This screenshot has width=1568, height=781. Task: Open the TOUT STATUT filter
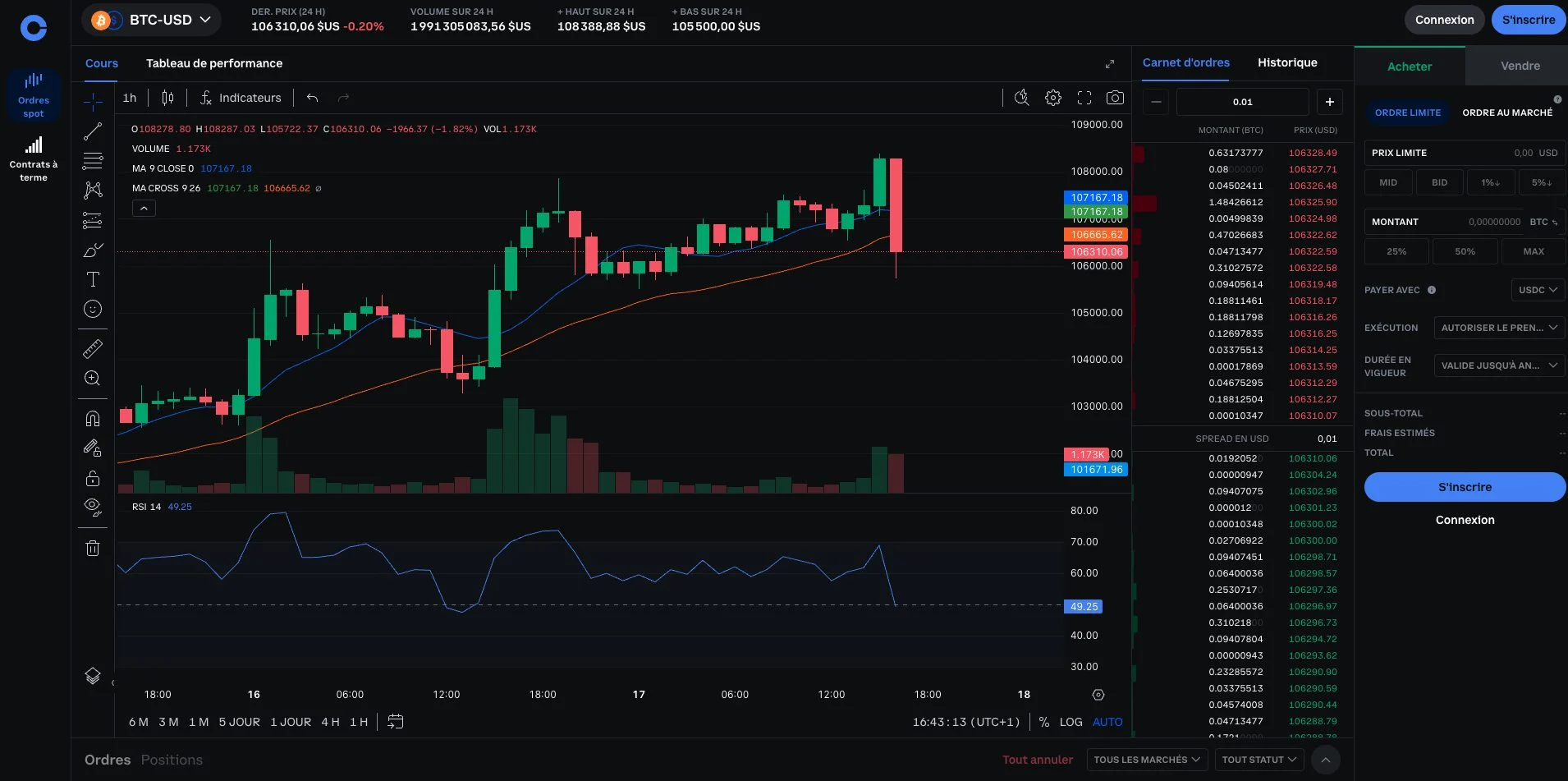[x=1259, y=760]
